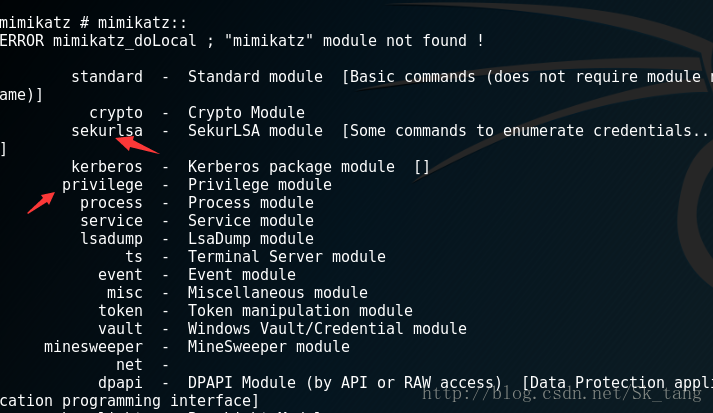Viewport: 713px width, 413px height.
Task: Click the 'Token manipulation module' description
Action: click(300, 311)
